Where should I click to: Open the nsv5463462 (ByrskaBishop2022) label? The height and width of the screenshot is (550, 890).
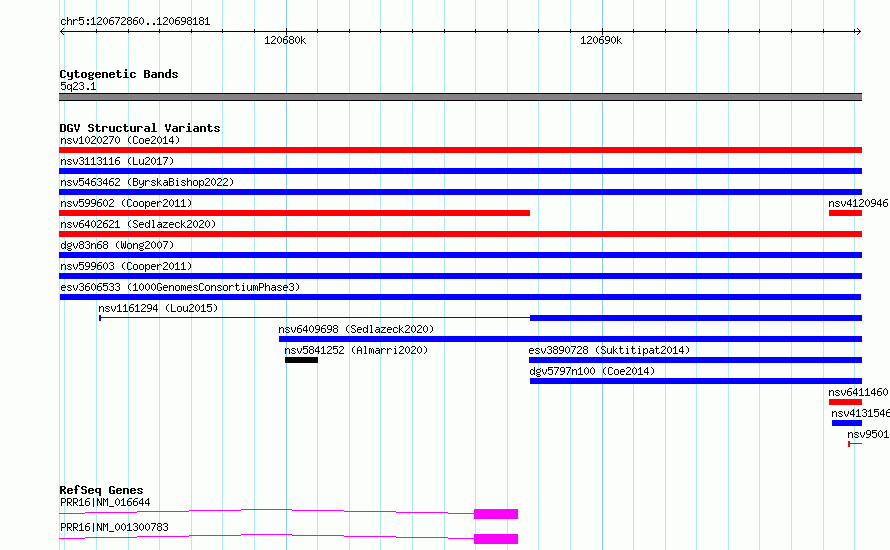(x=147, y=182)
